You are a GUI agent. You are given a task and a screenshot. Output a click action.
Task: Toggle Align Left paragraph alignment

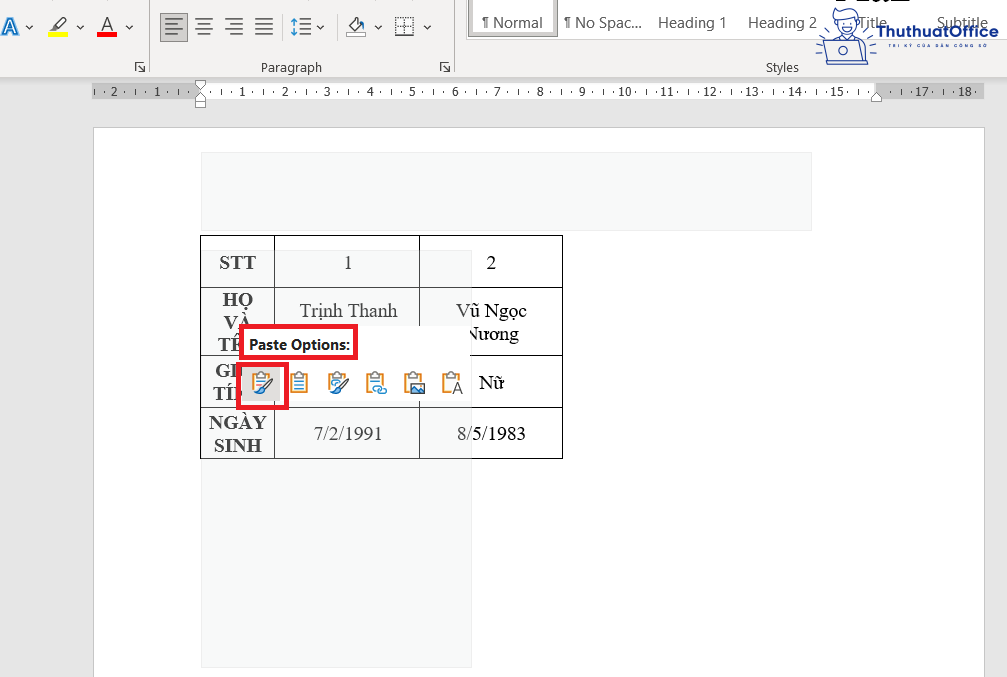pyautogui.click(x=173, y=27)
